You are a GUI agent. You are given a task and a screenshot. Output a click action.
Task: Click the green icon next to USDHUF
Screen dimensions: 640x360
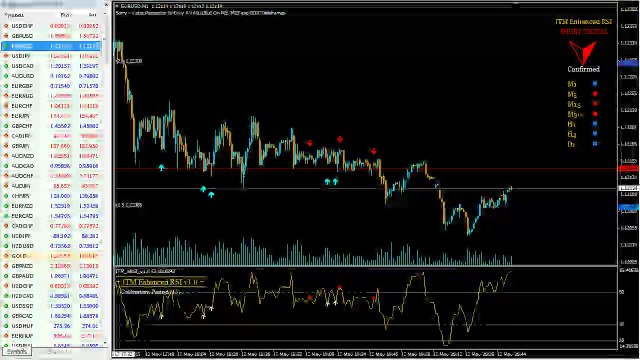(x=6, y=326)
